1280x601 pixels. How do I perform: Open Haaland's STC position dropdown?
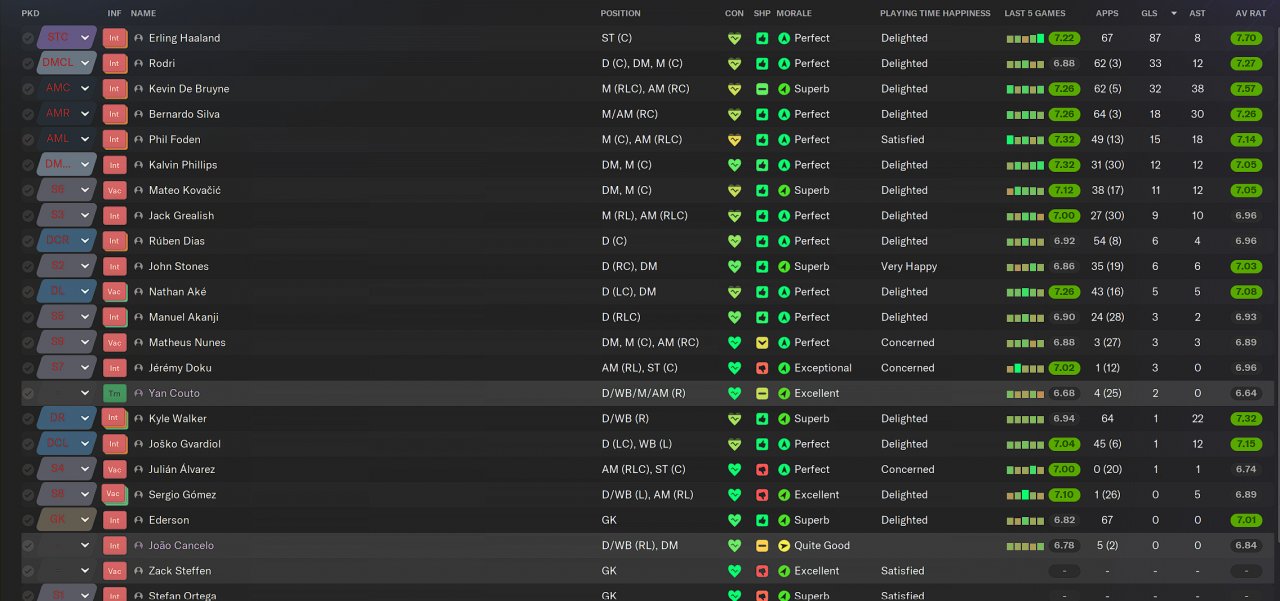(x=85, y=38)
